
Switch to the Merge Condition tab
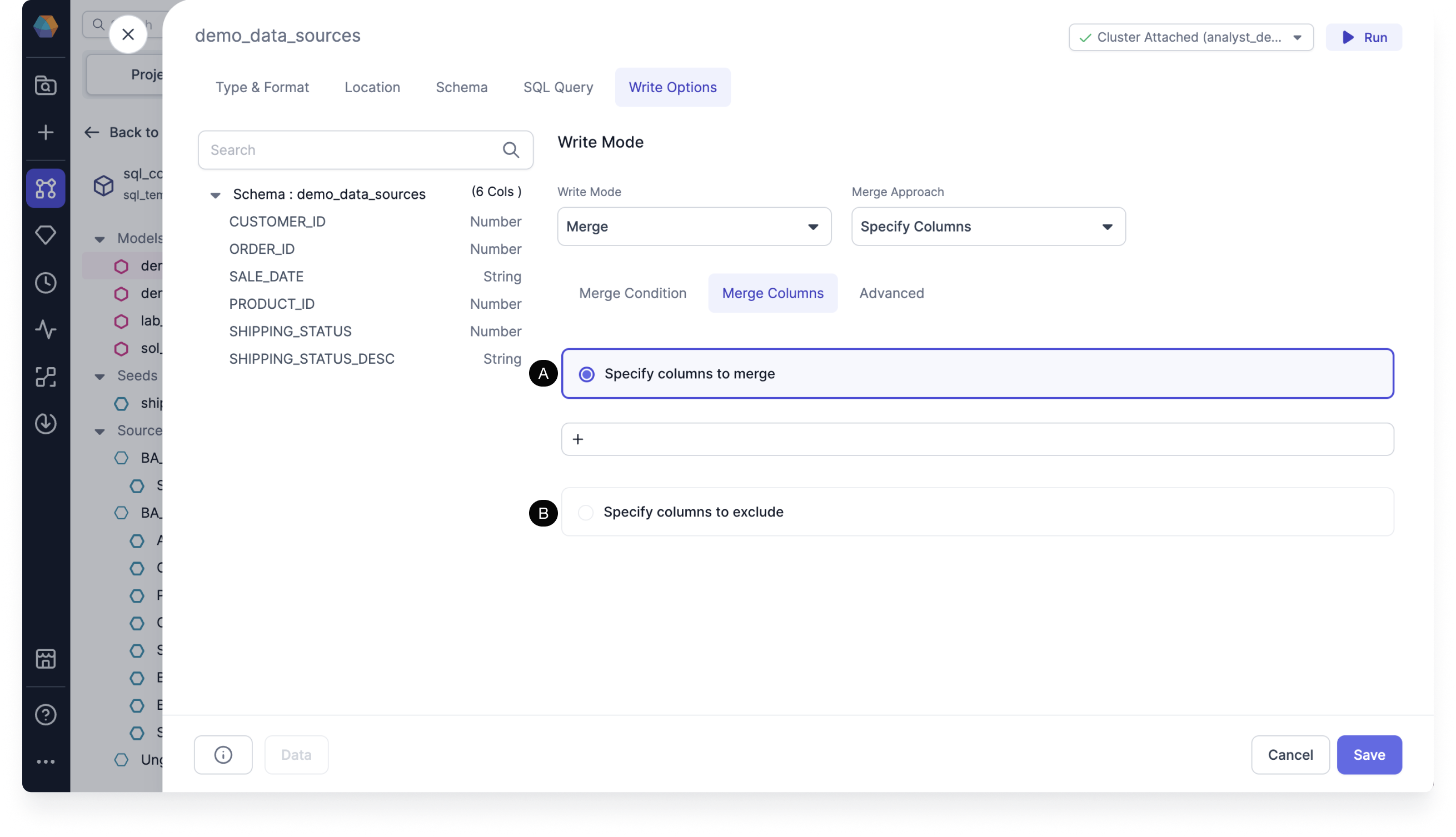[x=632, y=293]
